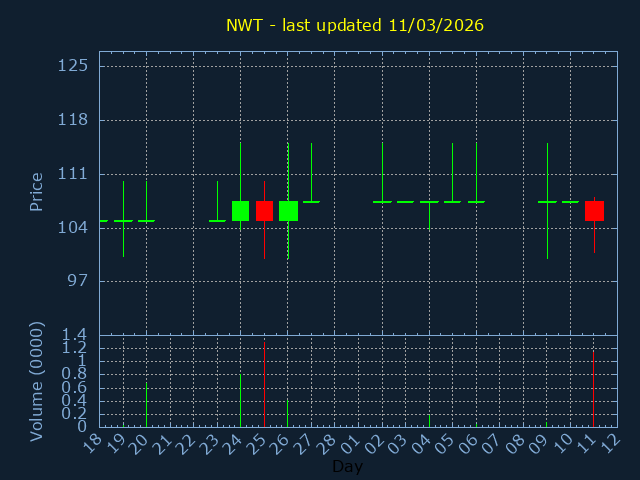Click the Day axis title
640x480 pixels.
click(347, 467)
